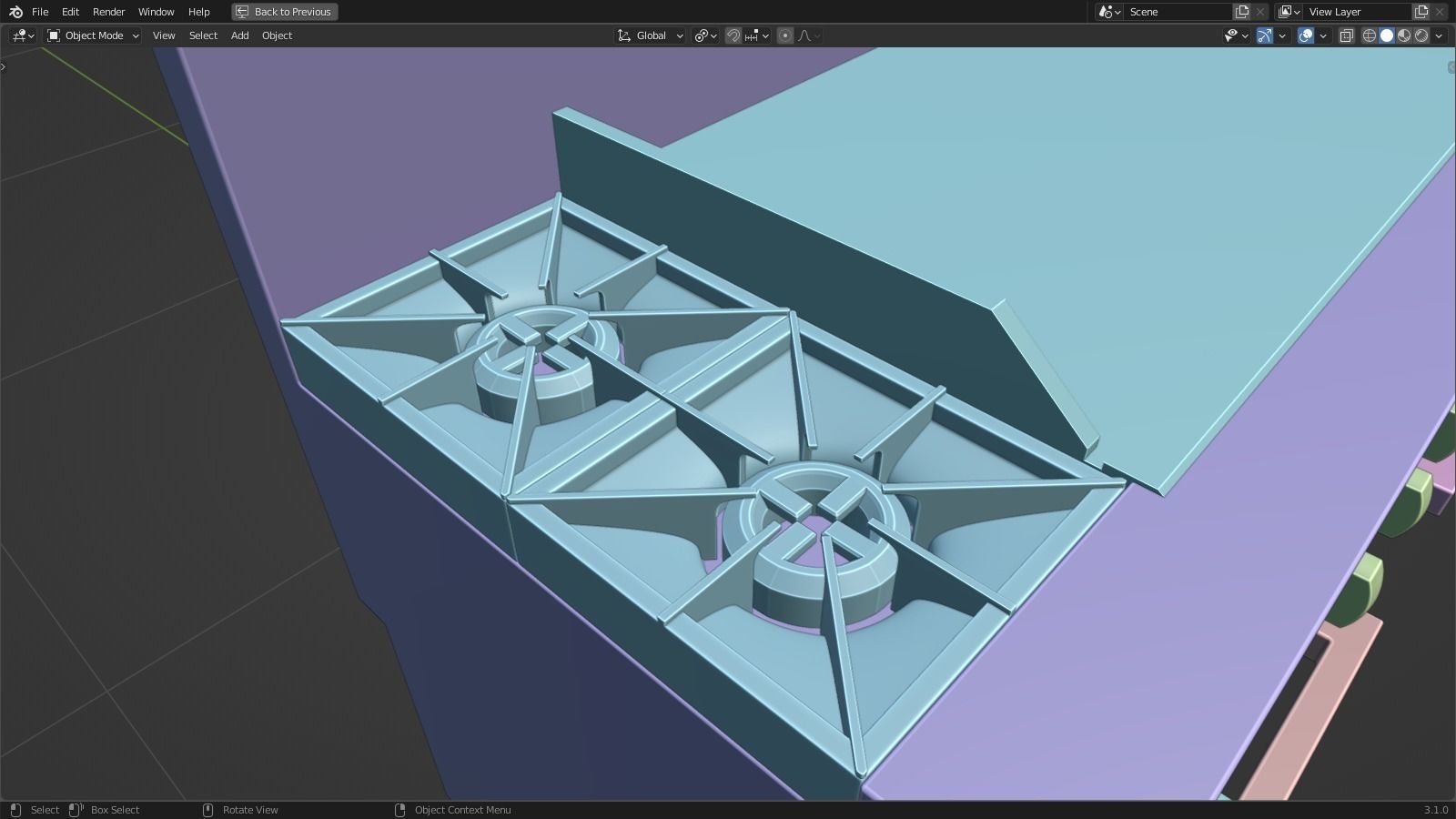Open the viewport View menu
Image resolution: width=1456 pixels, height=819 pixels.
164,35
